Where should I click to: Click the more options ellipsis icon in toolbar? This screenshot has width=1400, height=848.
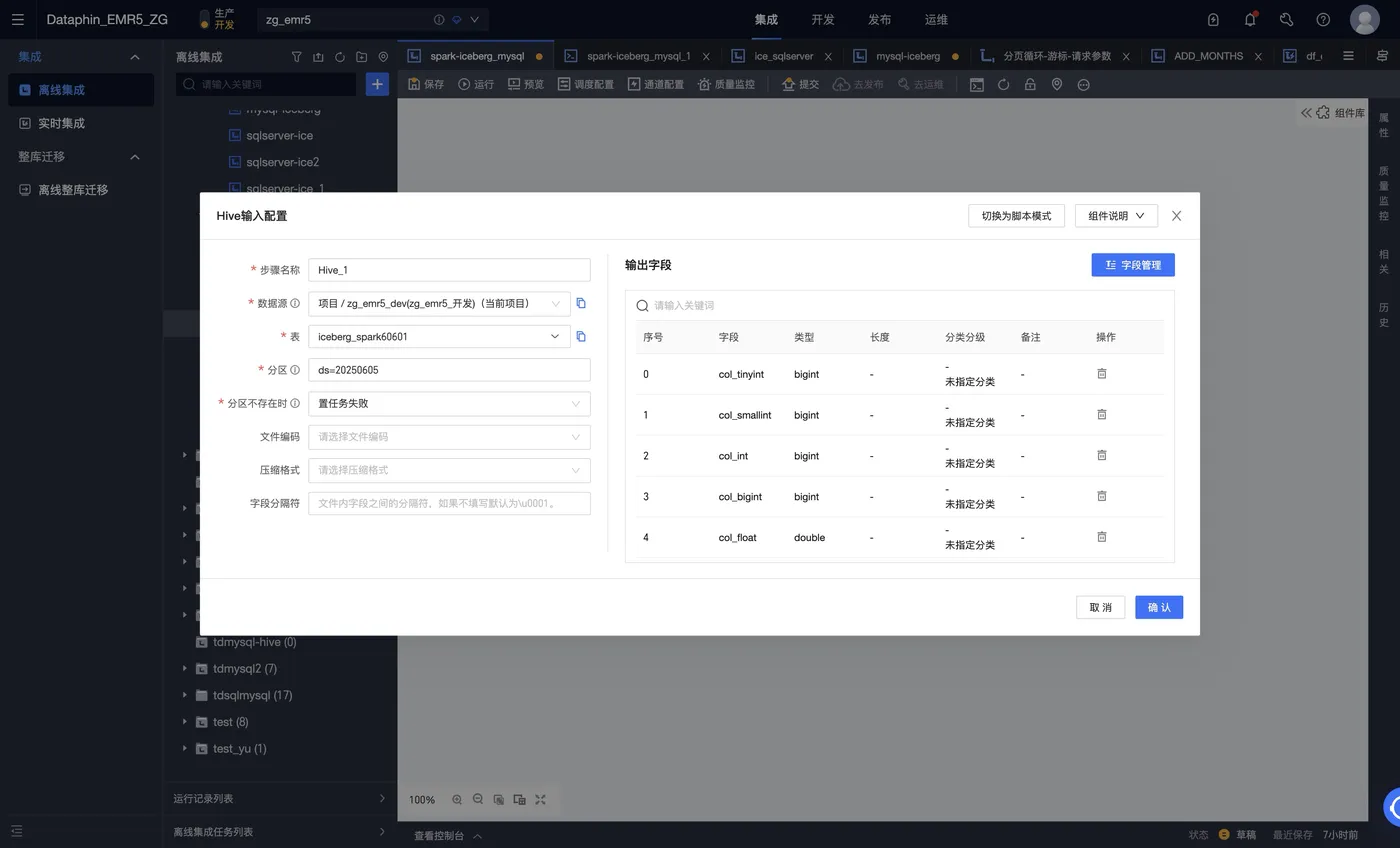click(x=1083, y=85)
